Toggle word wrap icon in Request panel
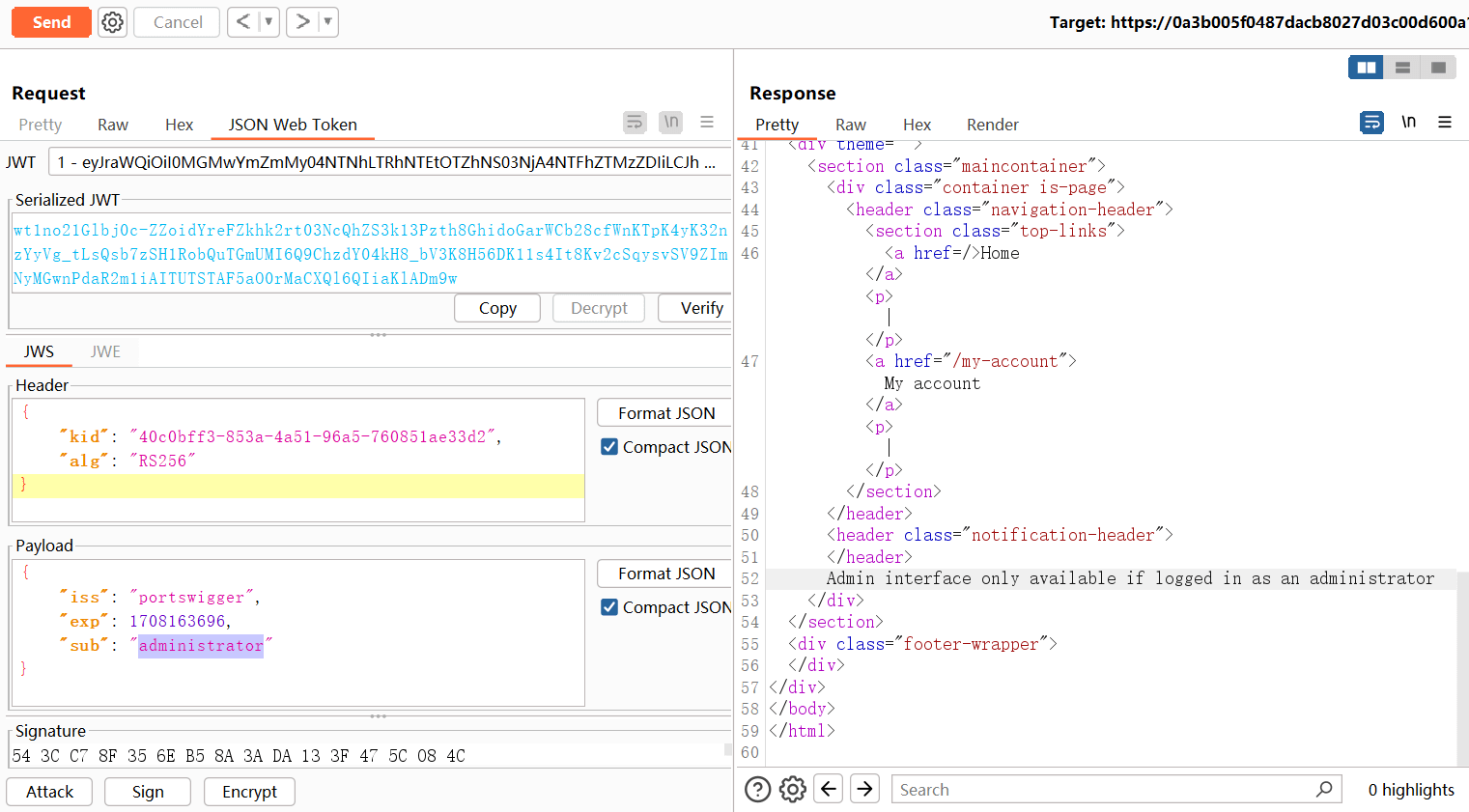 pyautogui.click(x=635, y=123)
